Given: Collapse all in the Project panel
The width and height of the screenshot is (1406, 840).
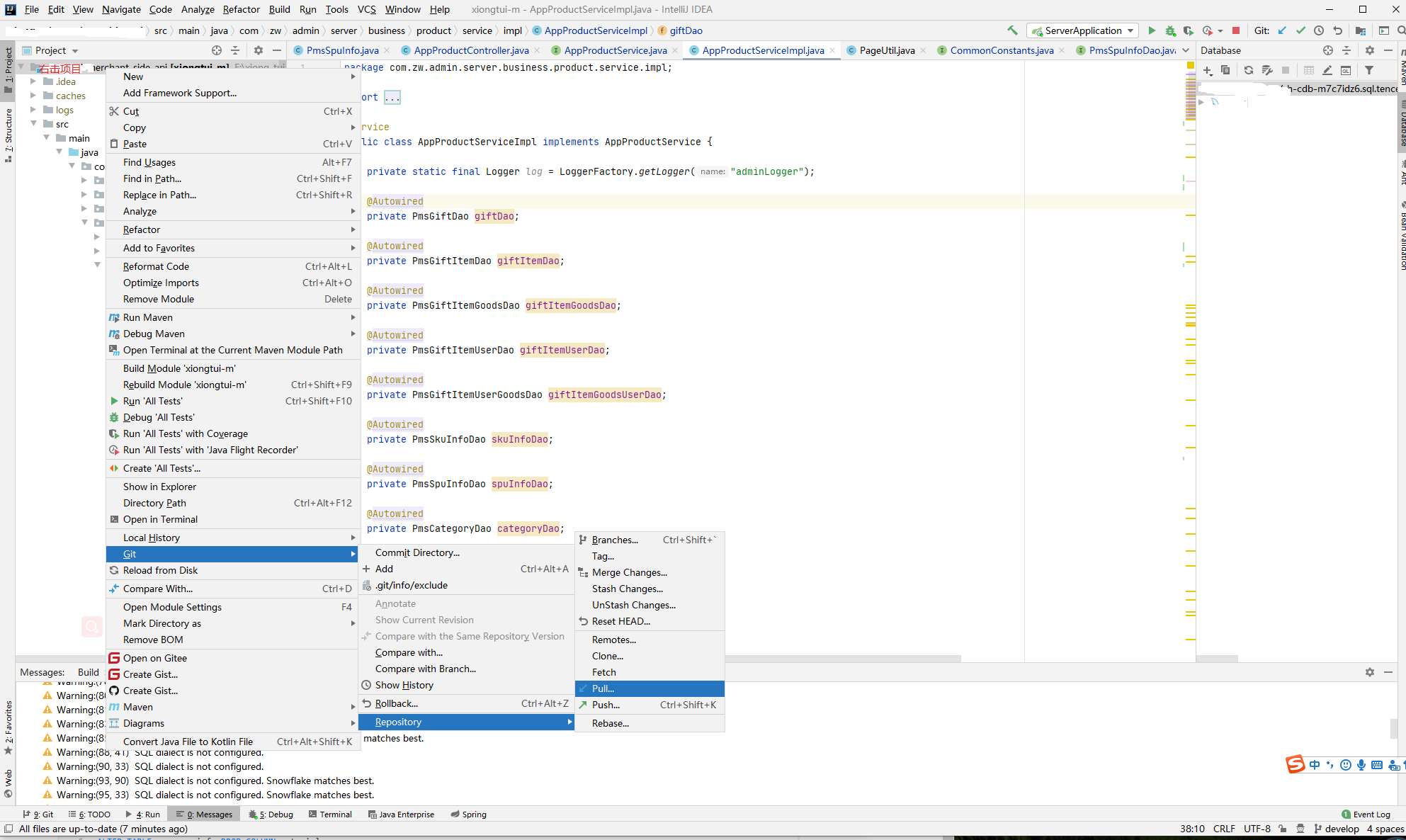Looking at the screenshot, I should pos(236,50).
